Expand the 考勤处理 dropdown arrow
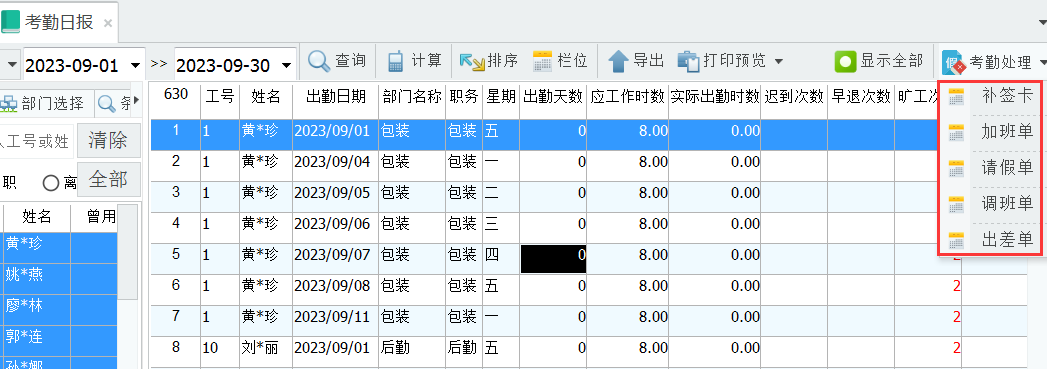1047x369 pixels. coord(1042,63)
